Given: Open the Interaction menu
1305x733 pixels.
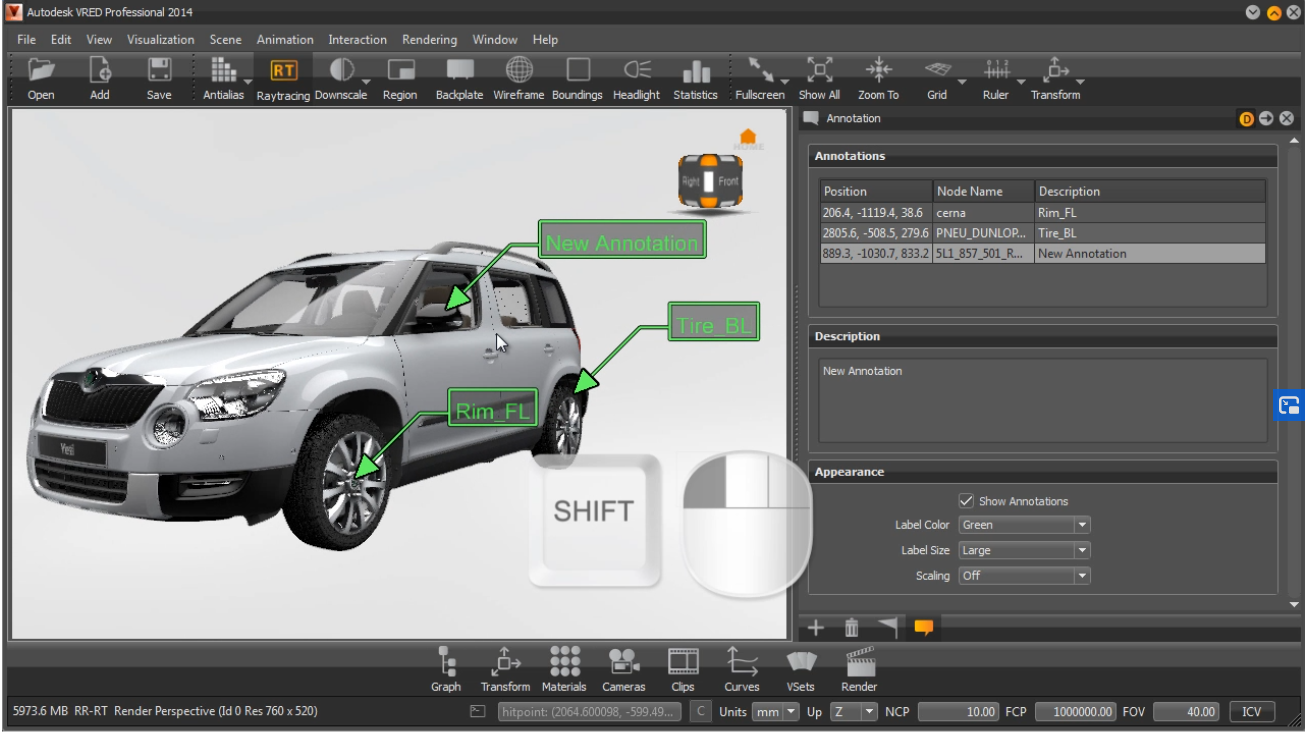Looking at the screenshot, I should [x=357, y=40].
